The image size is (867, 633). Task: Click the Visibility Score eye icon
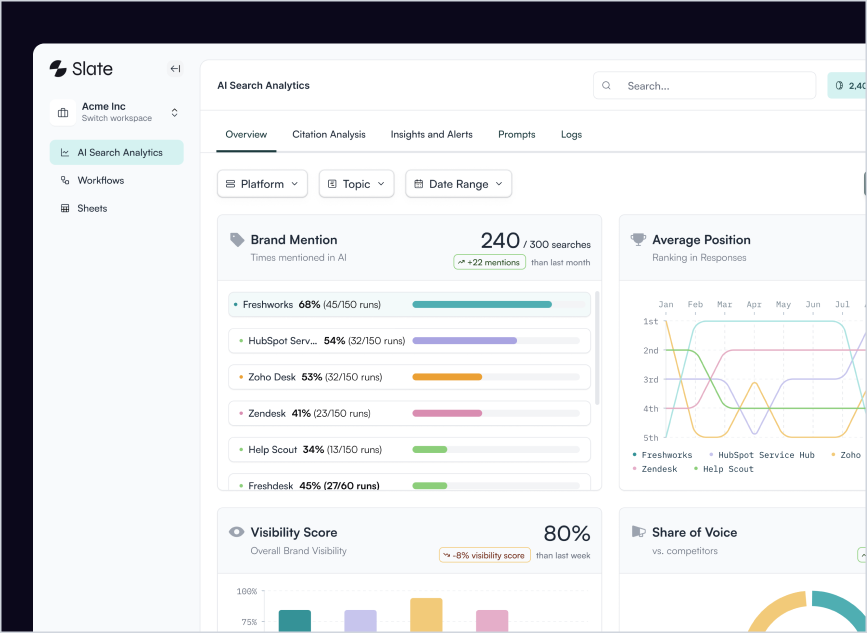[237, 532]
